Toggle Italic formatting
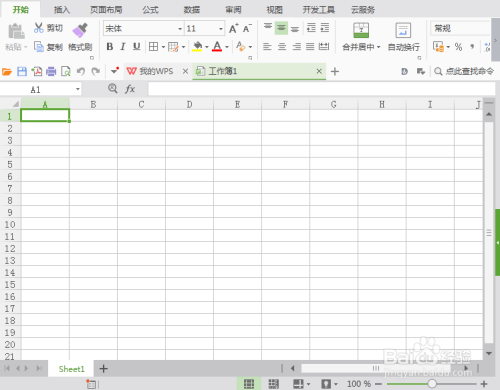 [x=123, y=47]
